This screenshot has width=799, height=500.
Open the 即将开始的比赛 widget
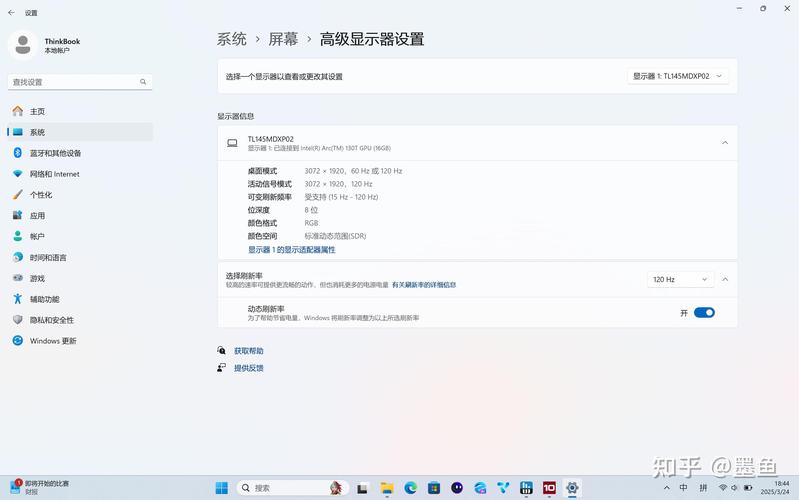(40, 487)
